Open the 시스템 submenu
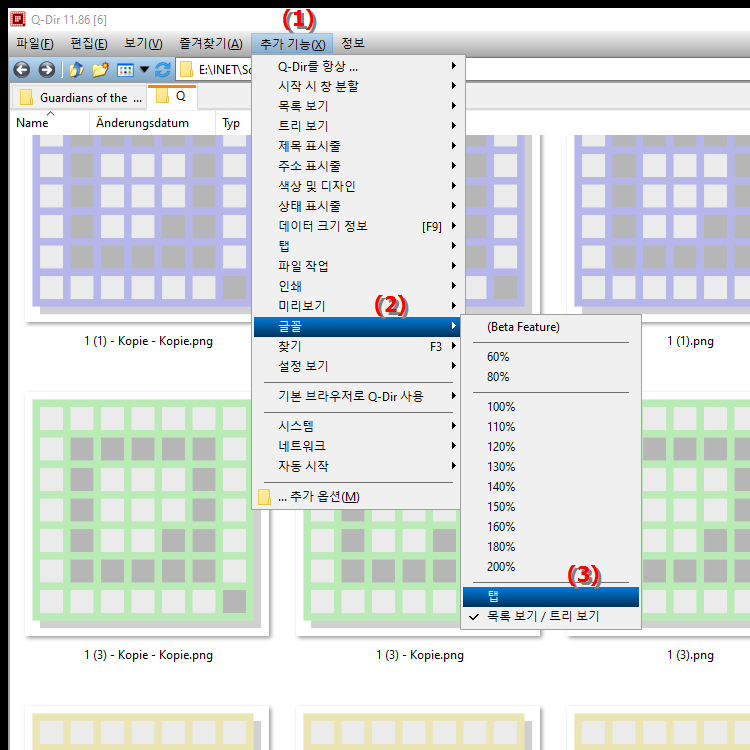750x750 pixels. (357, 426)
